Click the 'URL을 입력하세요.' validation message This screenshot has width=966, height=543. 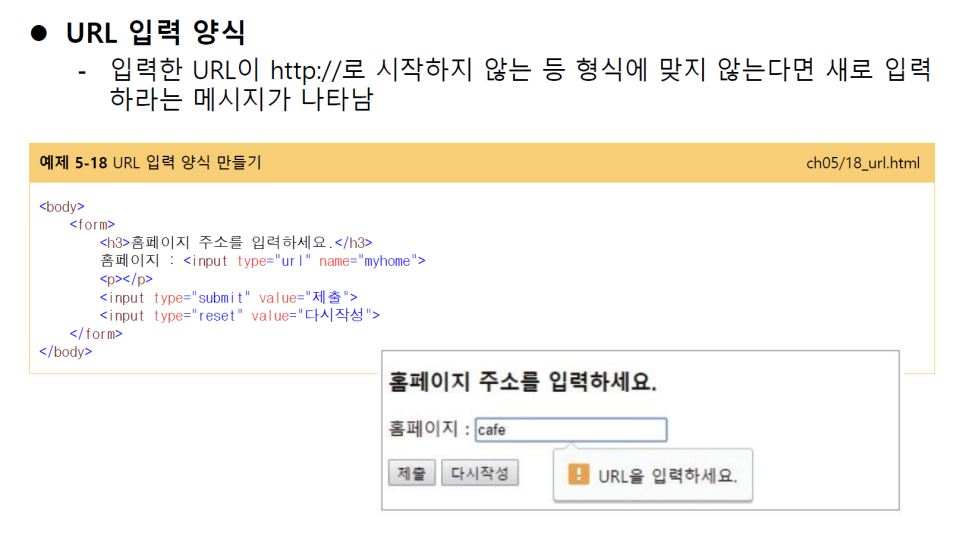point(668,476)
